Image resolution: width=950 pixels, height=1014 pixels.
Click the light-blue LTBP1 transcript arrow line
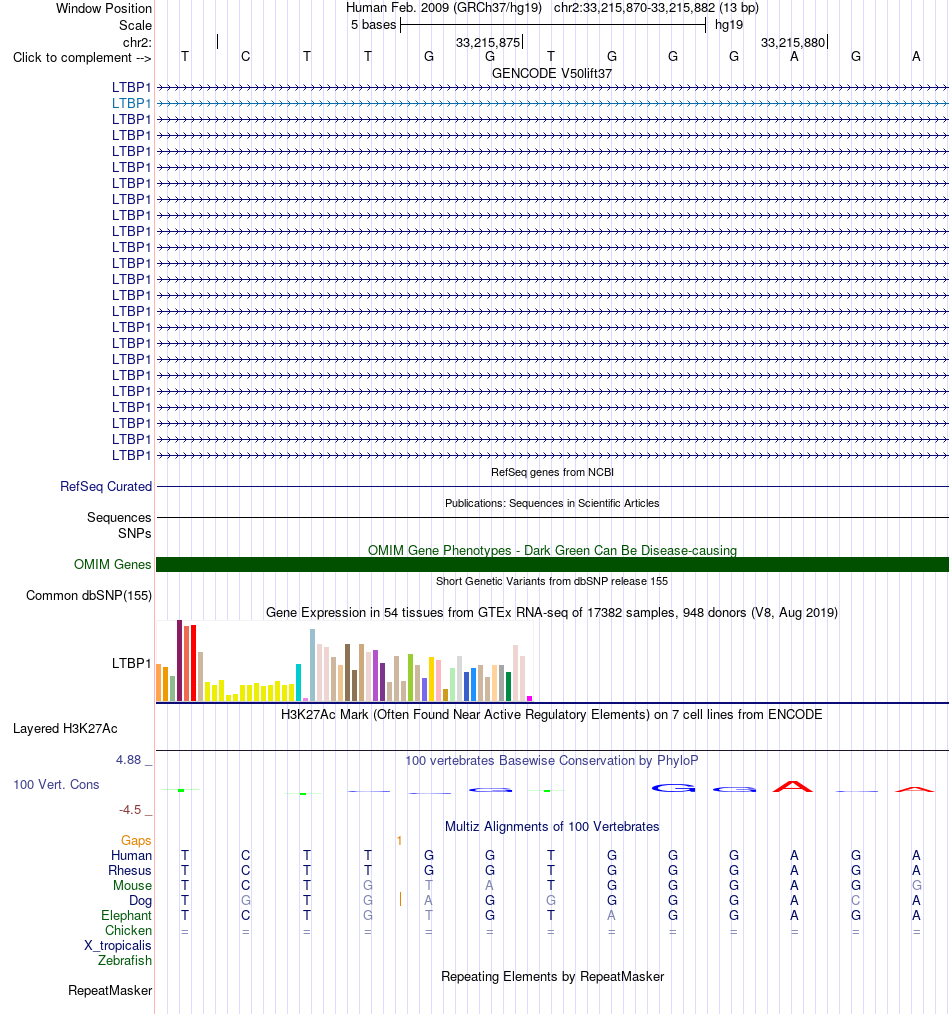pyautogui.click(x=553, y=103)
